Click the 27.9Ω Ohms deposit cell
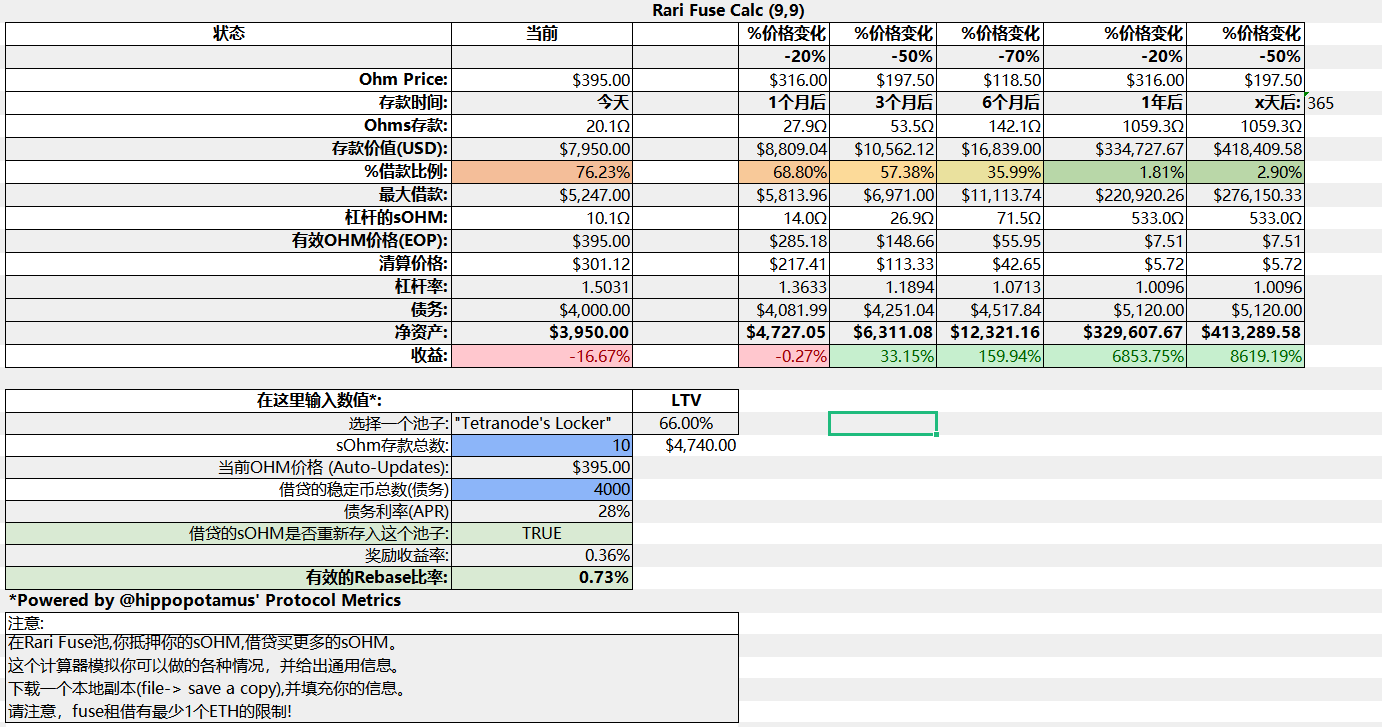 coord(783,126)
